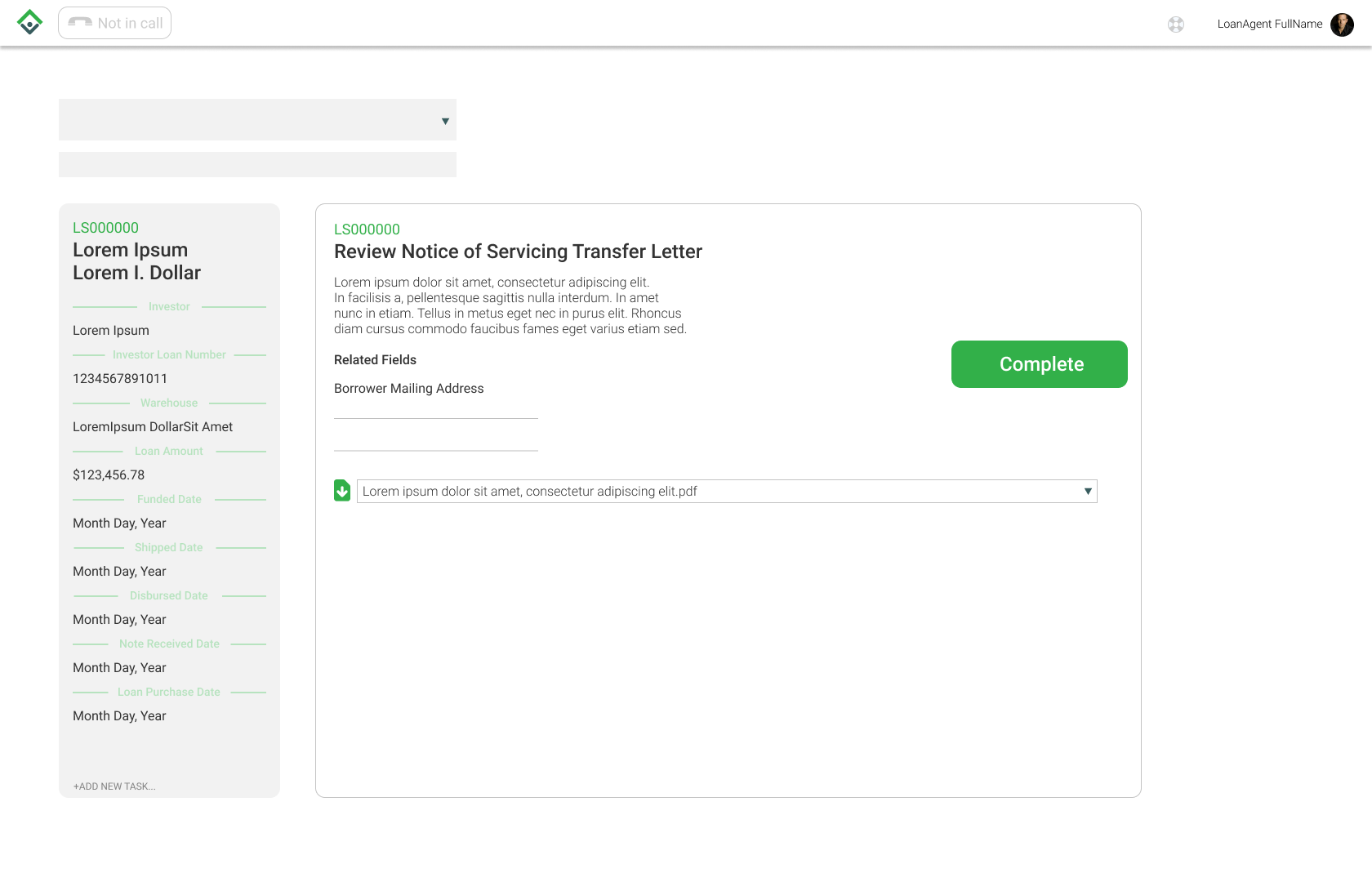The width and height of the screenshot is (1372, 882).
Task: Click LS000000 above the Review Notice title
Action: tap(367, 229)
